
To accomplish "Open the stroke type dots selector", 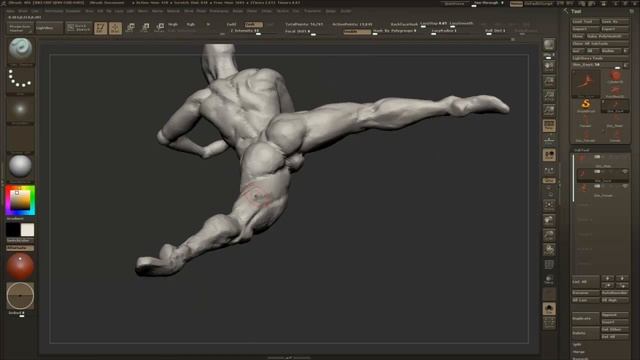I will [20, 79].
